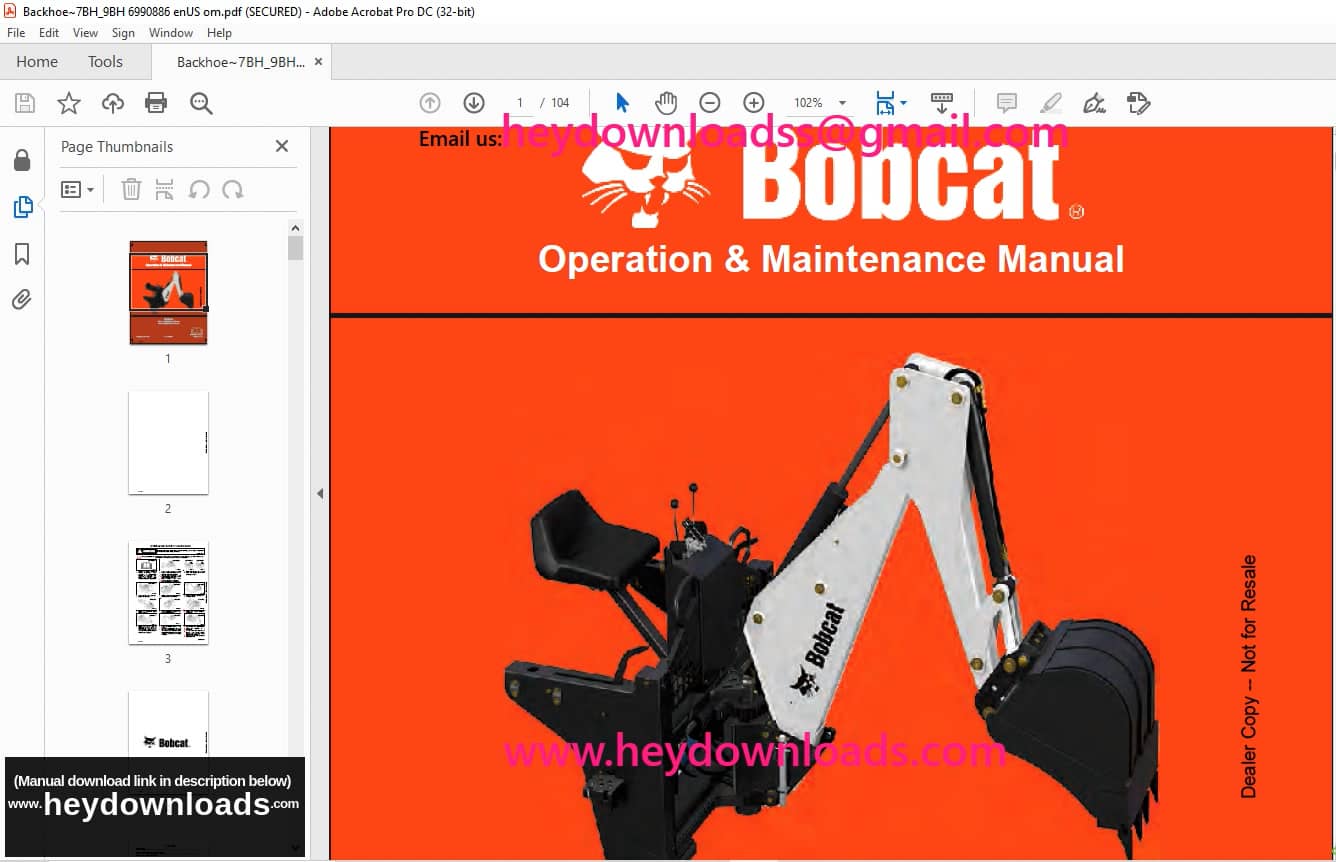The height and width of the screenshot is (862, 1336).
Task: Select page 1 thumbnail
Action: coord(168,293)
